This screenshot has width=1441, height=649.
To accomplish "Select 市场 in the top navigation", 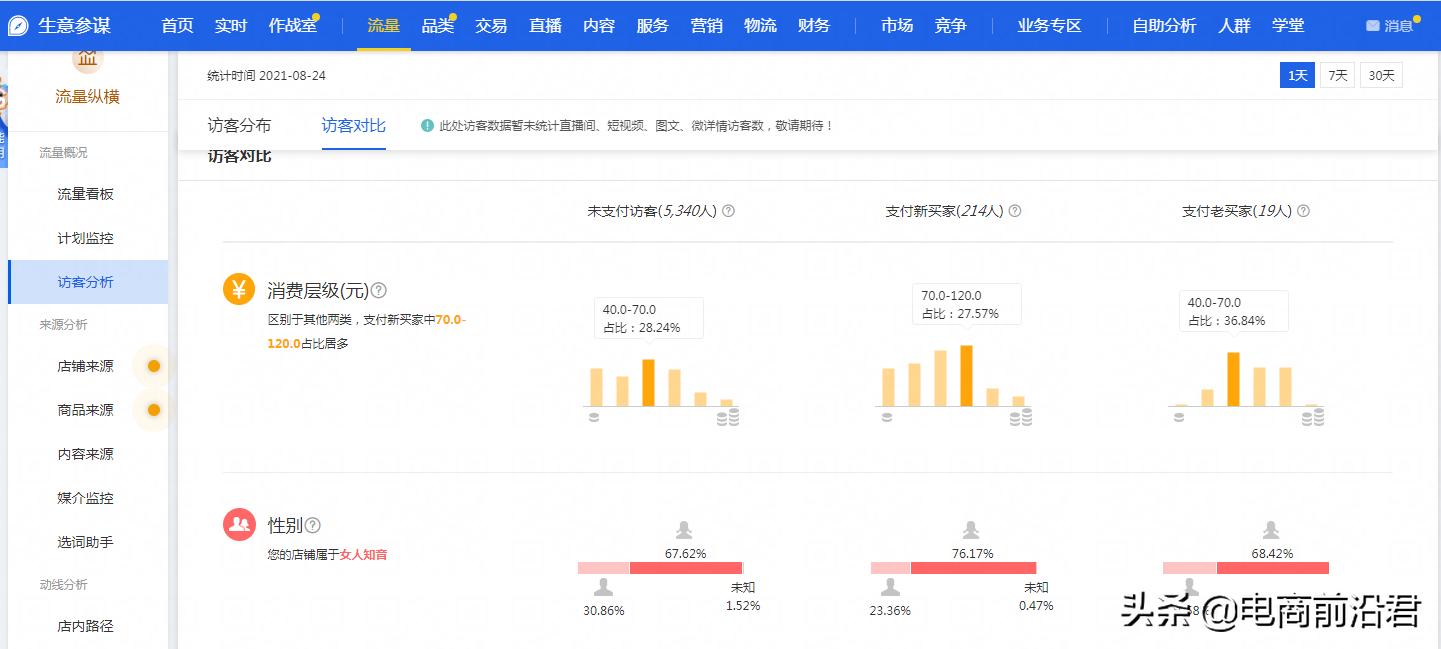I will coord(895,26).
